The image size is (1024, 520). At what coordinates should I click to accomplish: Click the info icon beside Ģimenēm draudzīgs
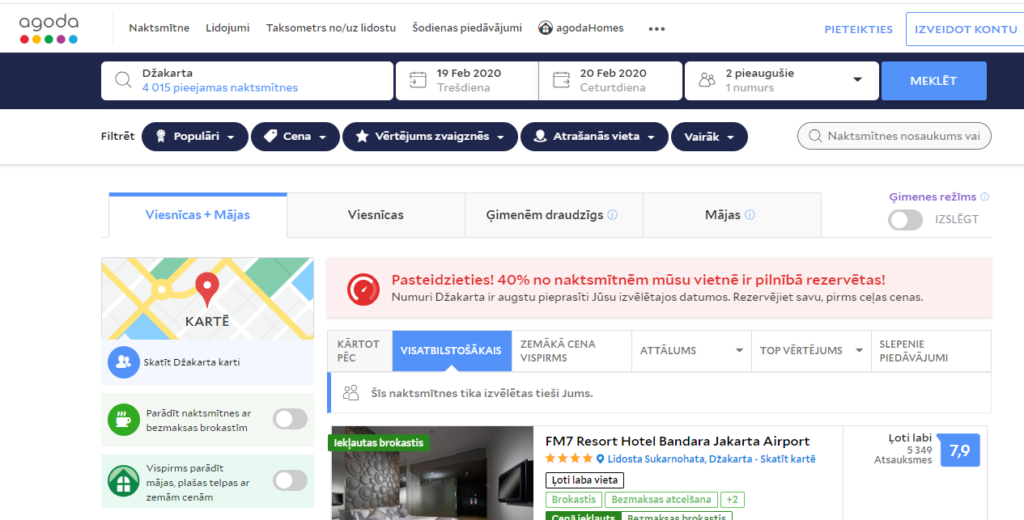click(613, 215)
